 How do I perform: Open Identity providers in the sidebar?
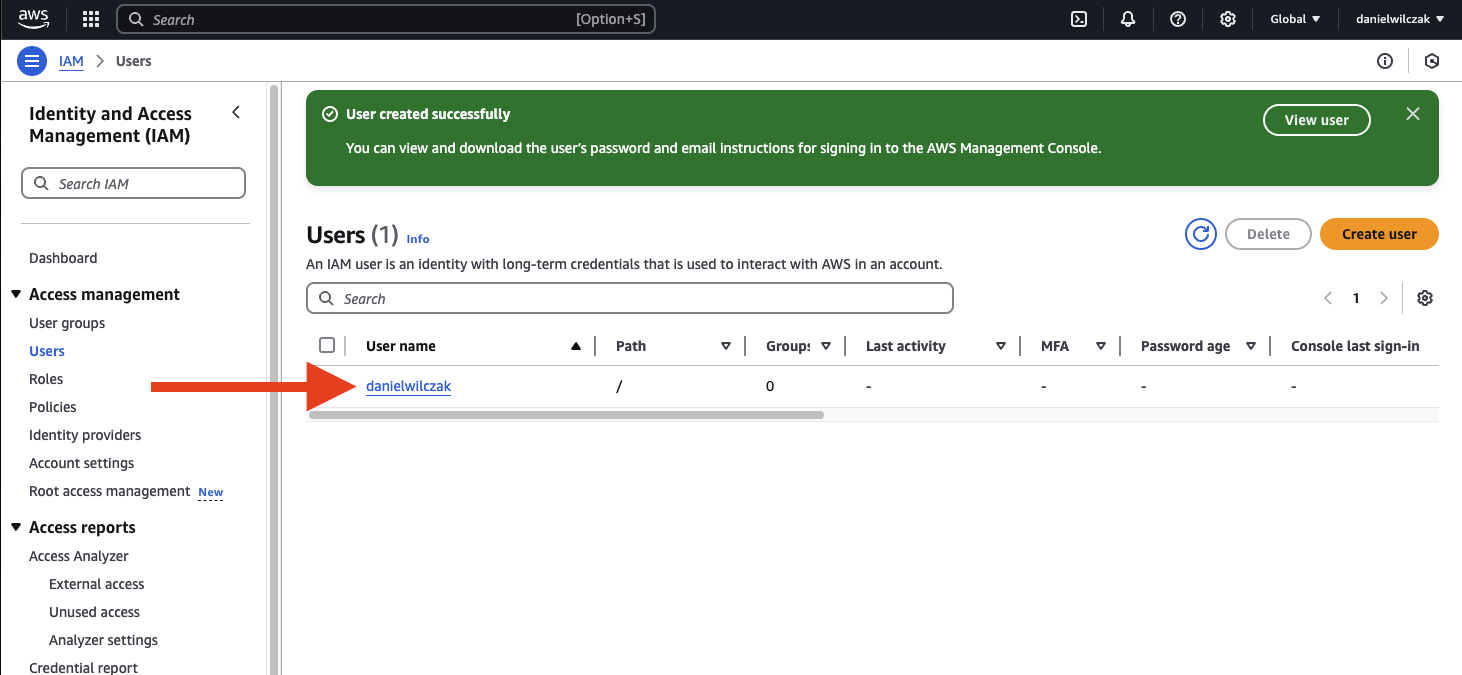(x=85, y=435)
